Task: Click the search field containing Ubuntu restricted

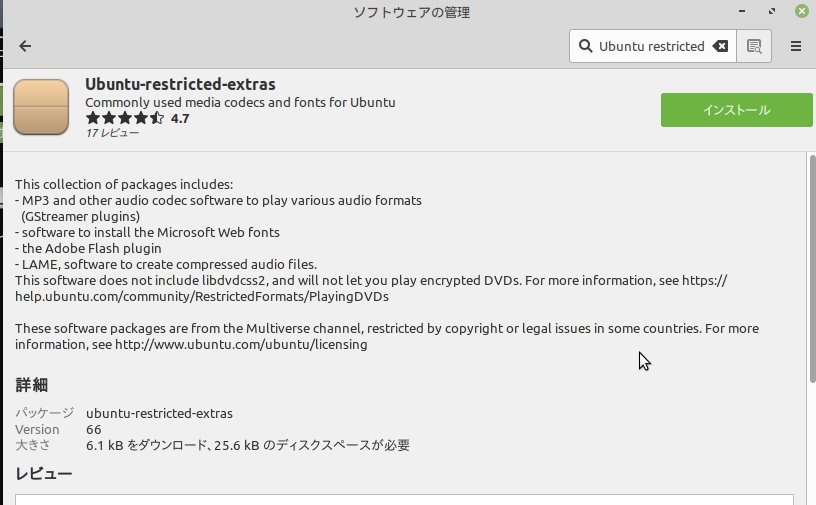Action: (653, 46)
